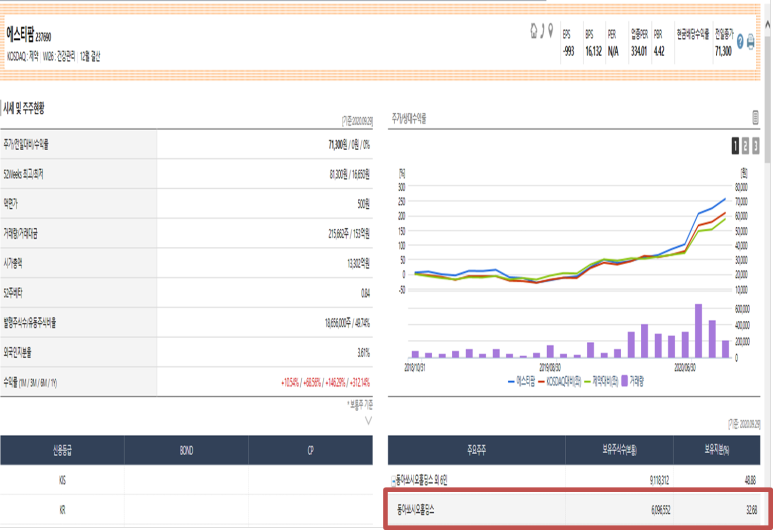773x530 pixels.
Task: Click the 주요주주 column header
Action: tap(476, 450)
